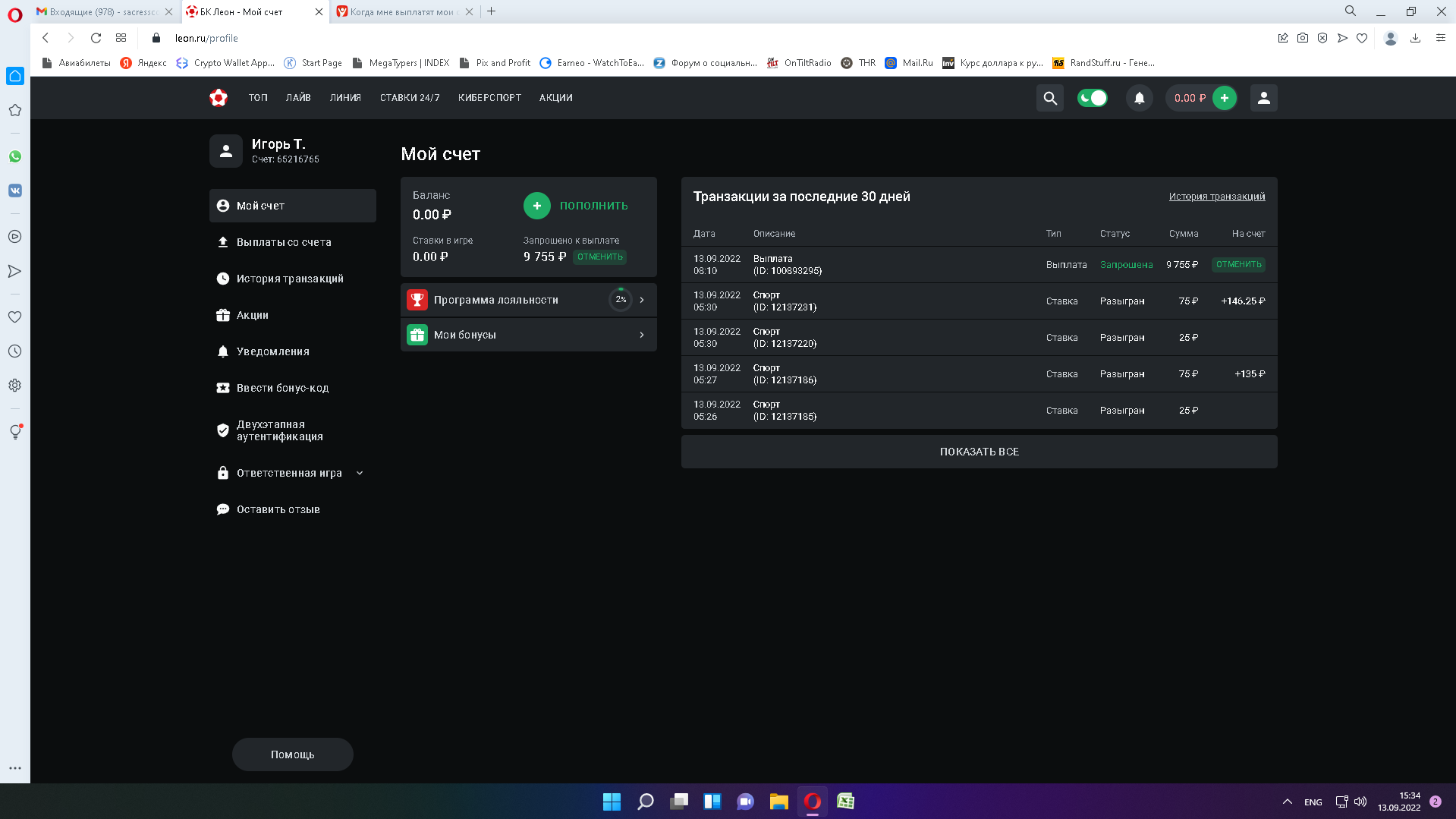Viewport: 1456px width, 819px height.
Task: Open the user profile icon in header
Action: click(x=1263, y=98)
